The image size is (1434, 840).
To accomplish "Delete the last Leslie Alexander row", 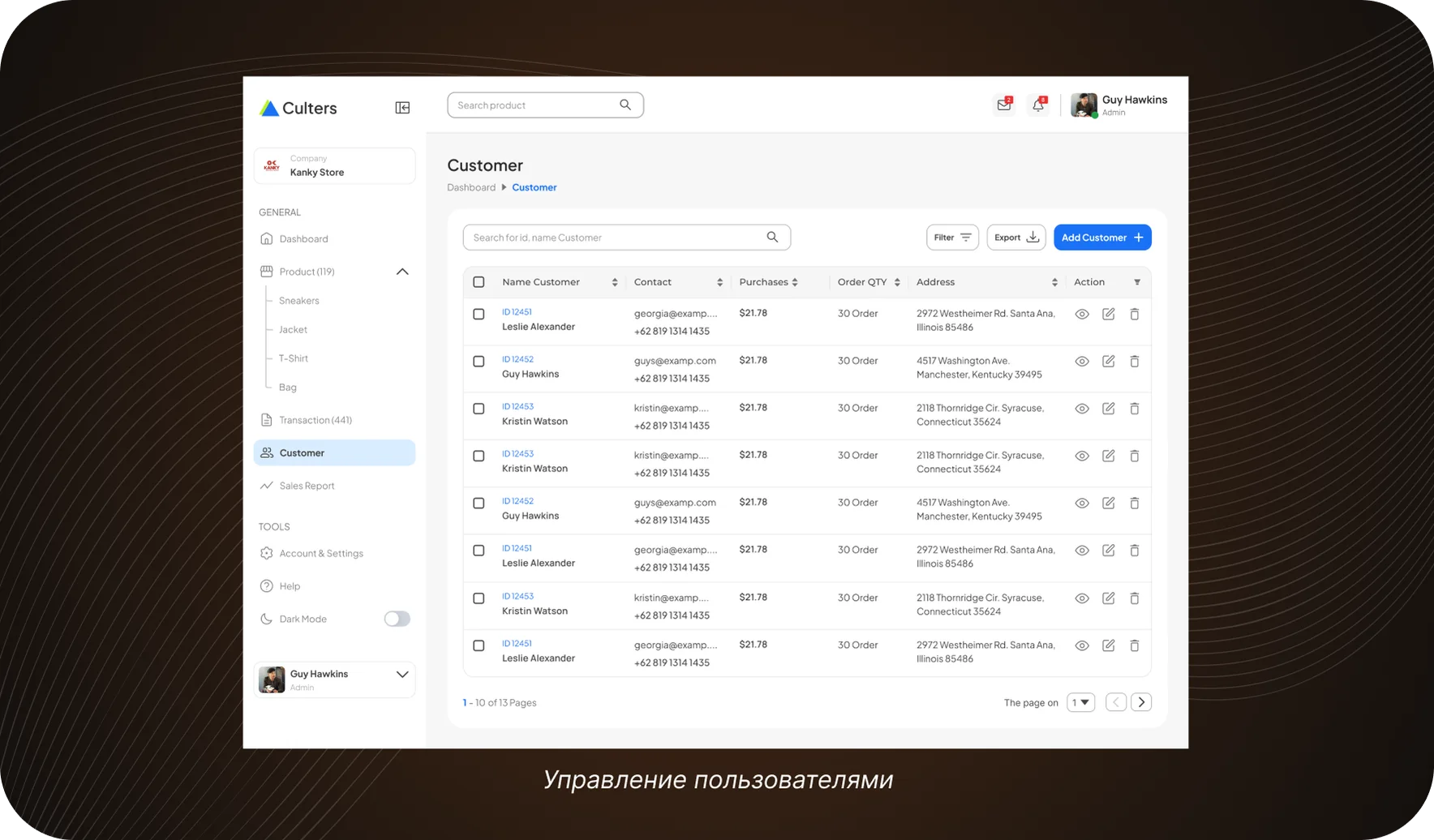I will pos(1135,645).
